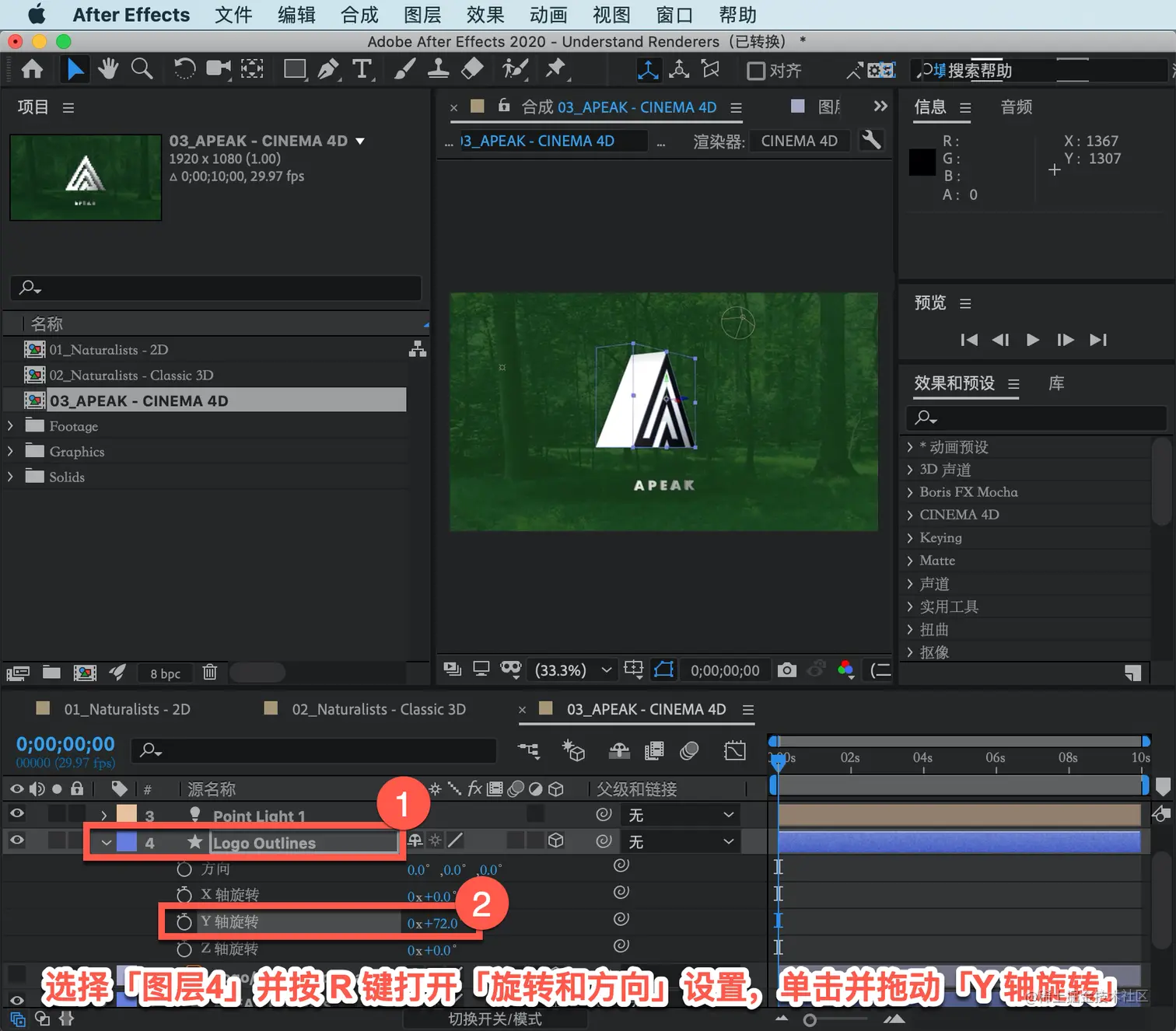Viewport: 1176px width, 1031px height.
Task: Click the current-time indicator on timeline ruler
Action: [x=778, y=761]
